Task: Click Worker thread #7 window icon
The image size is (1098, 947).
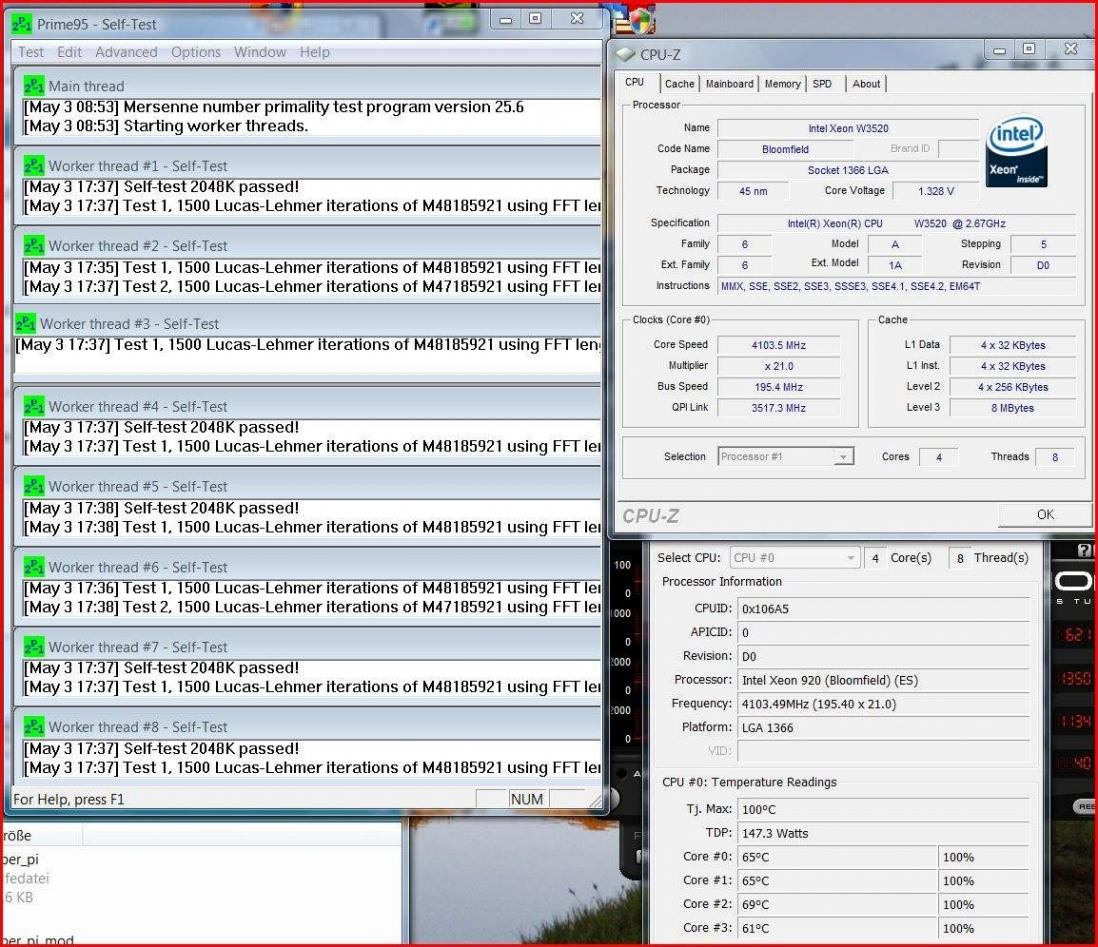Action: click(34, 646)
